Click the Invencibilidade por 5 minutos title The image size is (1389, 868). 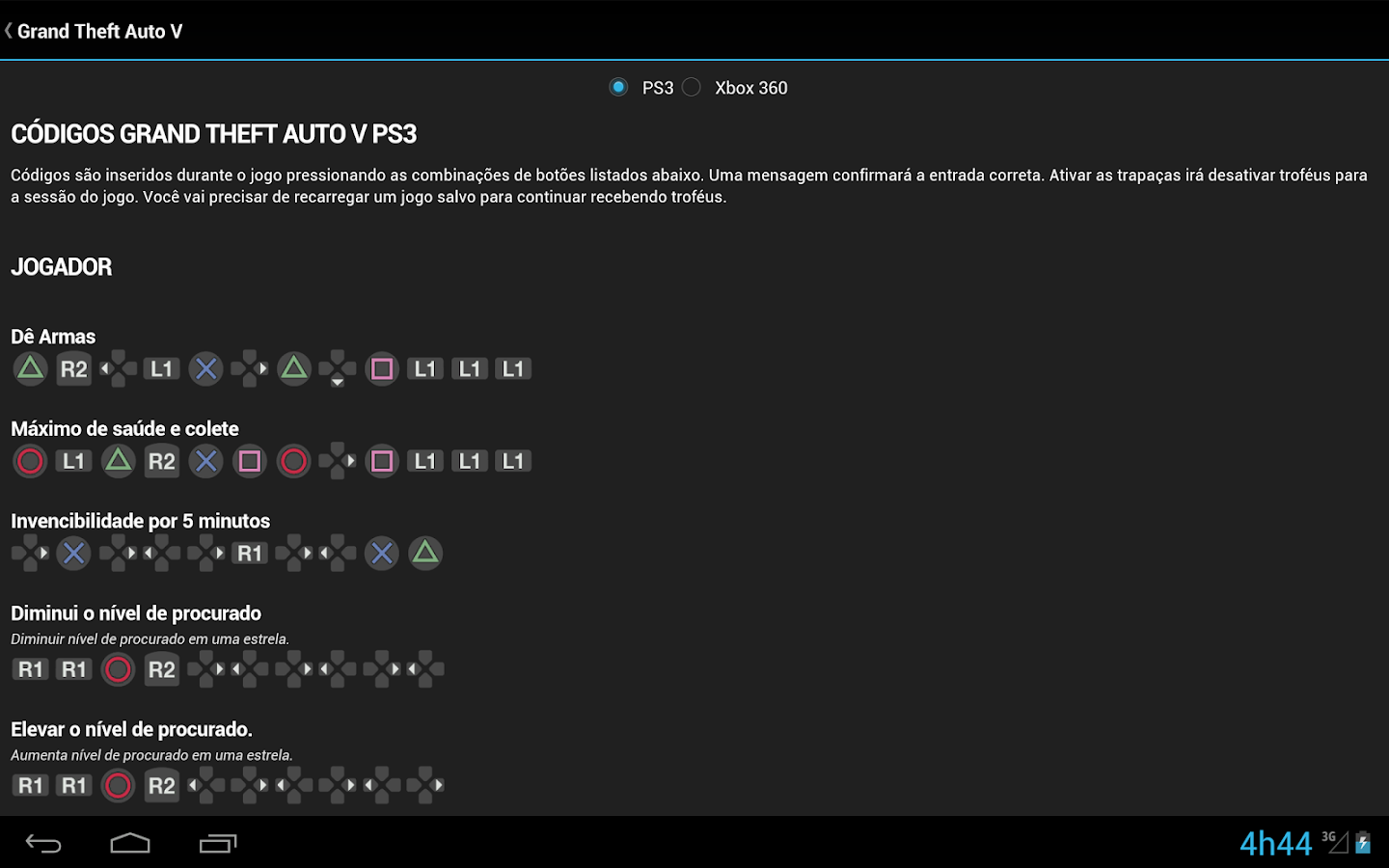(140, 521)
